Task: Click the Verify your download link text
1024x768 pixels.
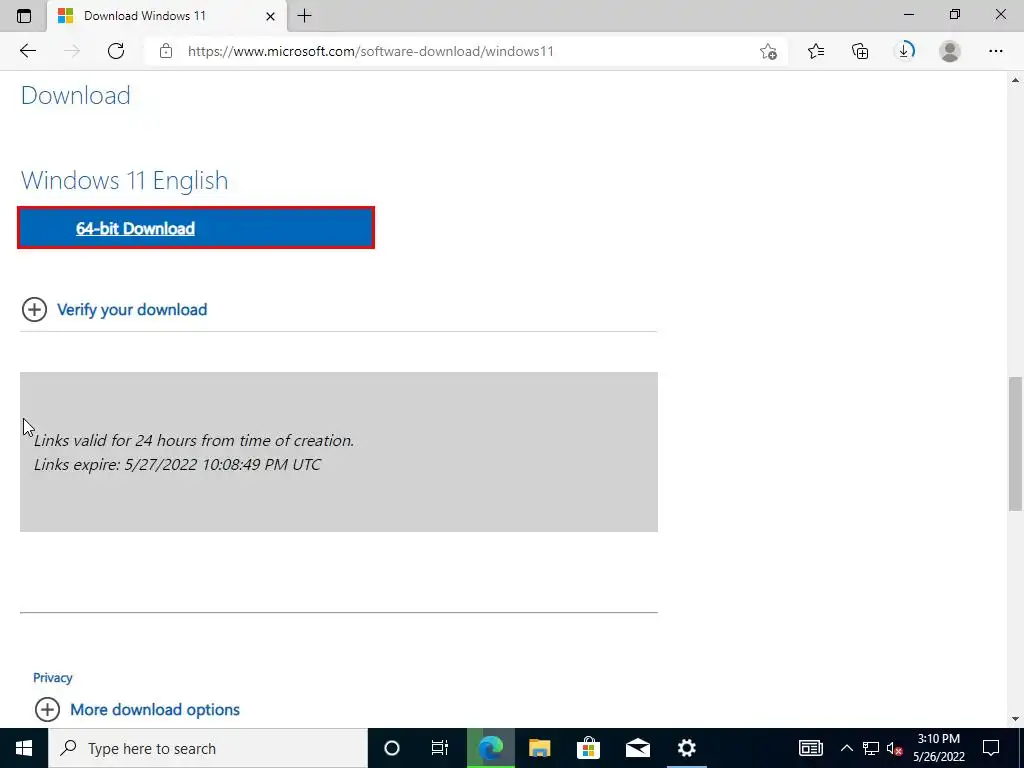Action: pos(132,310)
